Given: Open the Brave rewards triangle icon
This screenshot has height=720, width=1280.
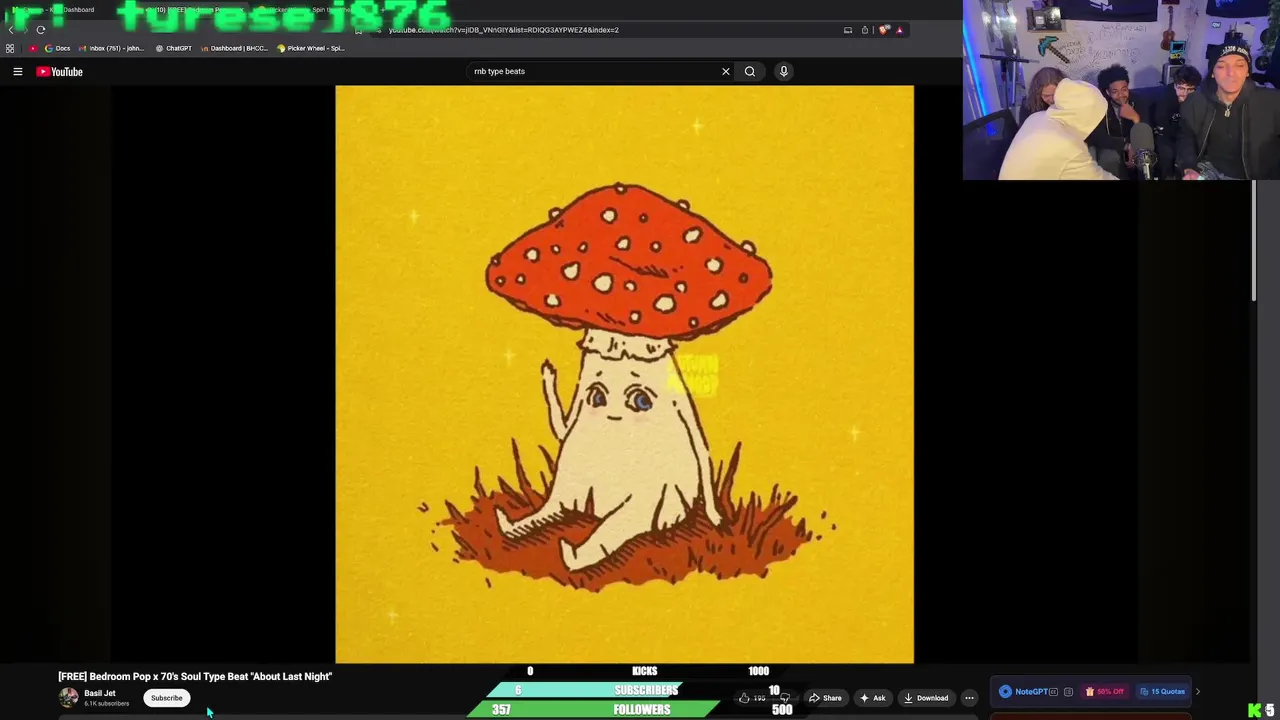Looking at the screenshot, I should click(899, 30).
